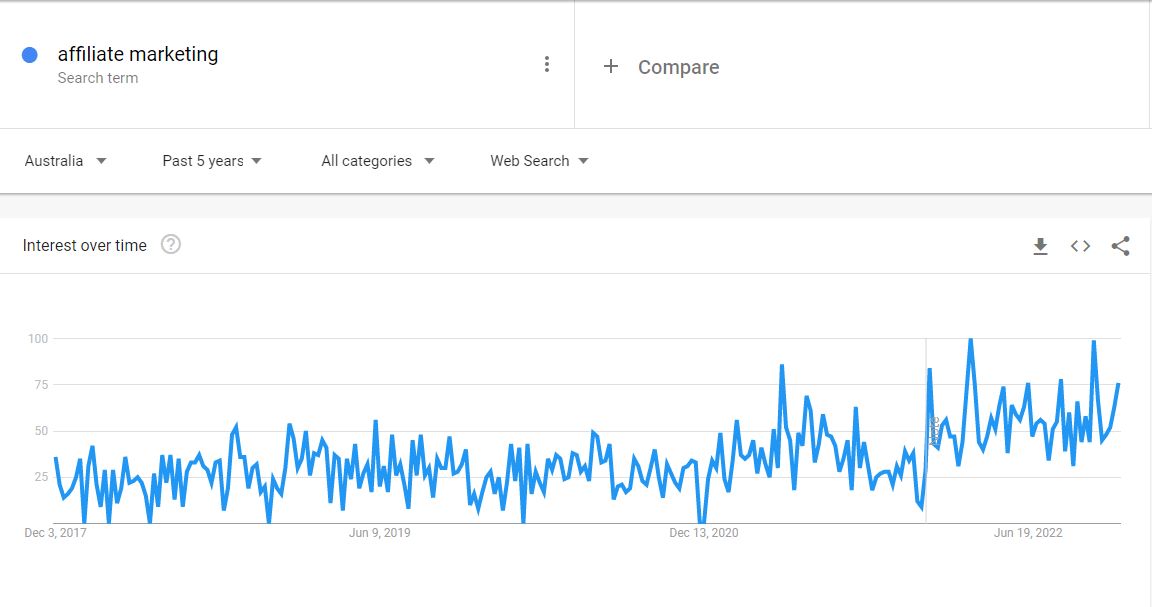Screen dimensions: 1152x607
Task: Open the help icon beside Interest over time
Action: point(170,244)
